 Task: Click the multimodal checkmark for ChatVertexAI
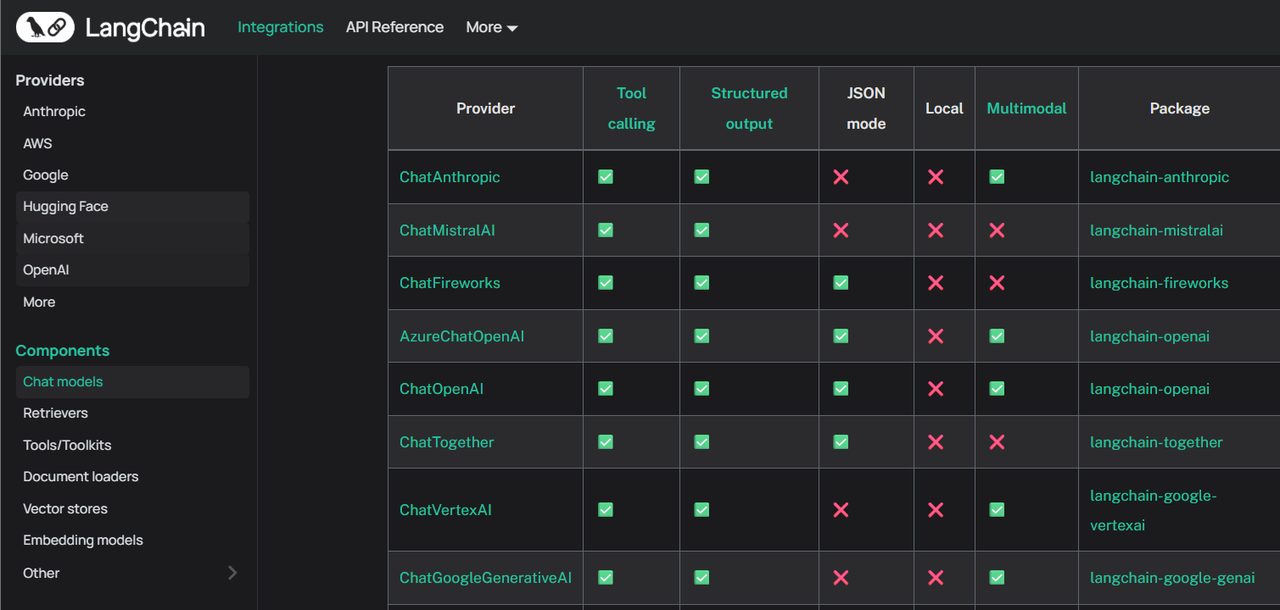[x=997, y=510]
